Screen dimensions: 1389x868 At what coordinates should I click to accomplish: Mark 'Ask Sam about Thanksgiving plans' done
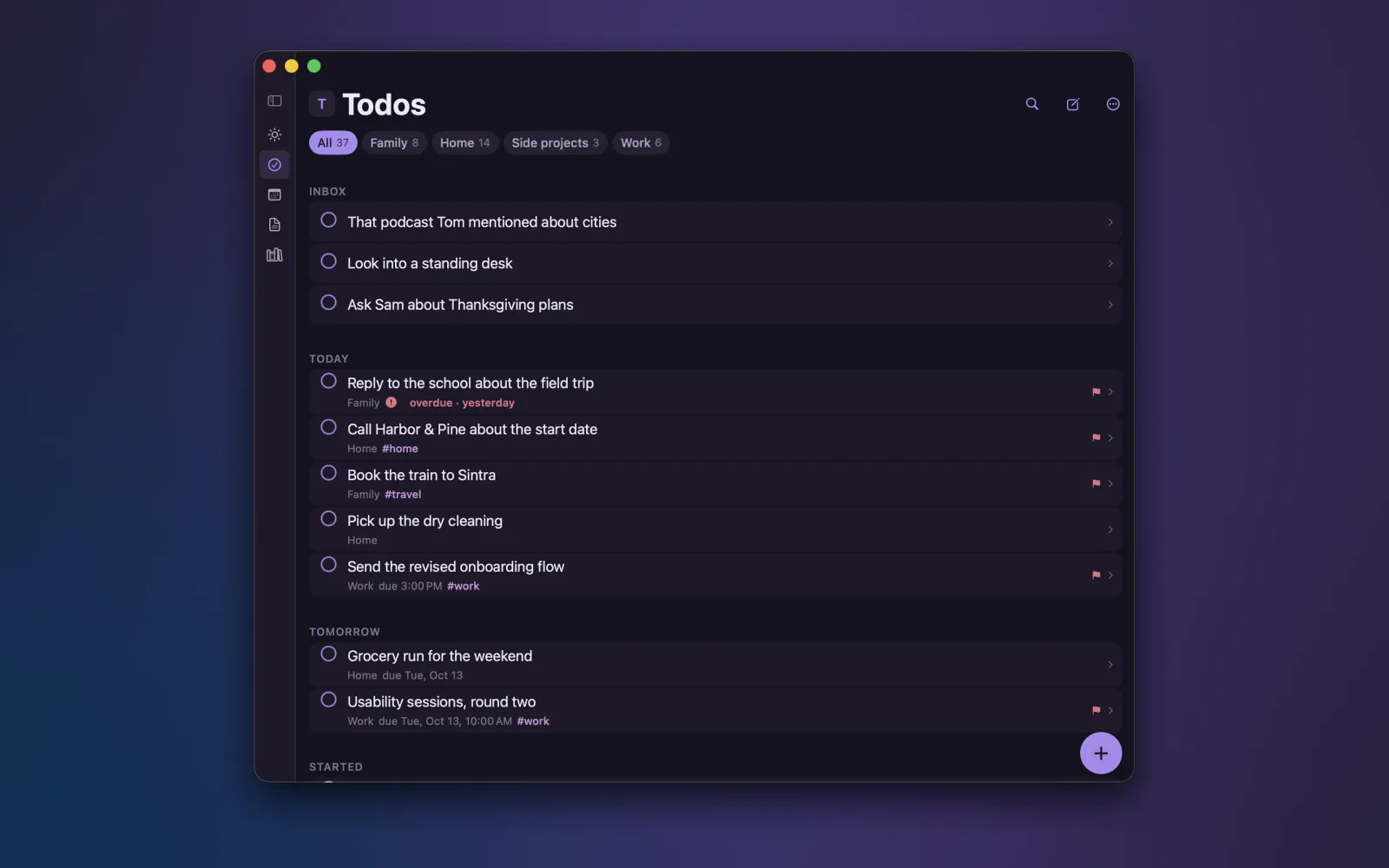[x=328, y=303]
